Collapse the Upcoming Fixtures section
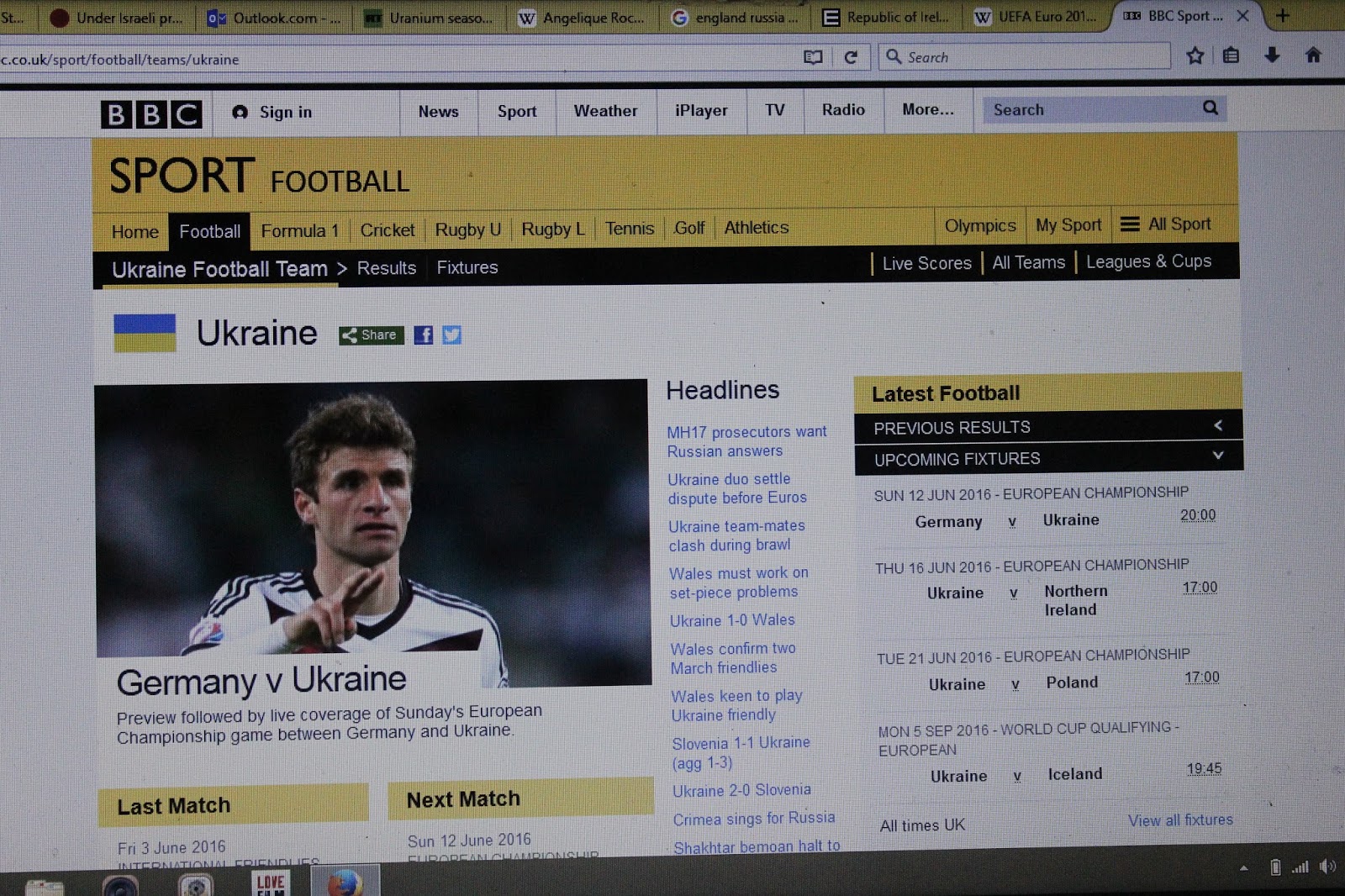 (1218, 456)
